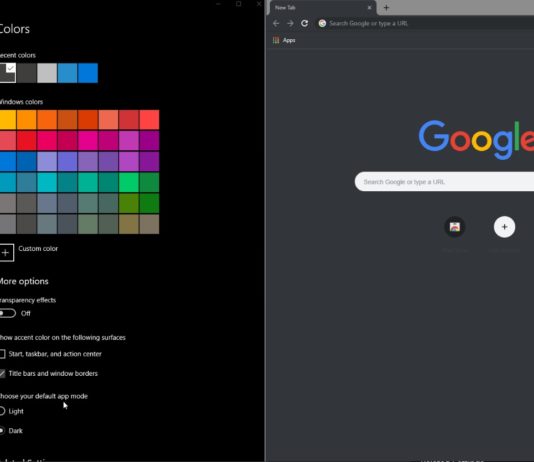
Task: Click the Custom color label
Action: (x=38, y=249)
